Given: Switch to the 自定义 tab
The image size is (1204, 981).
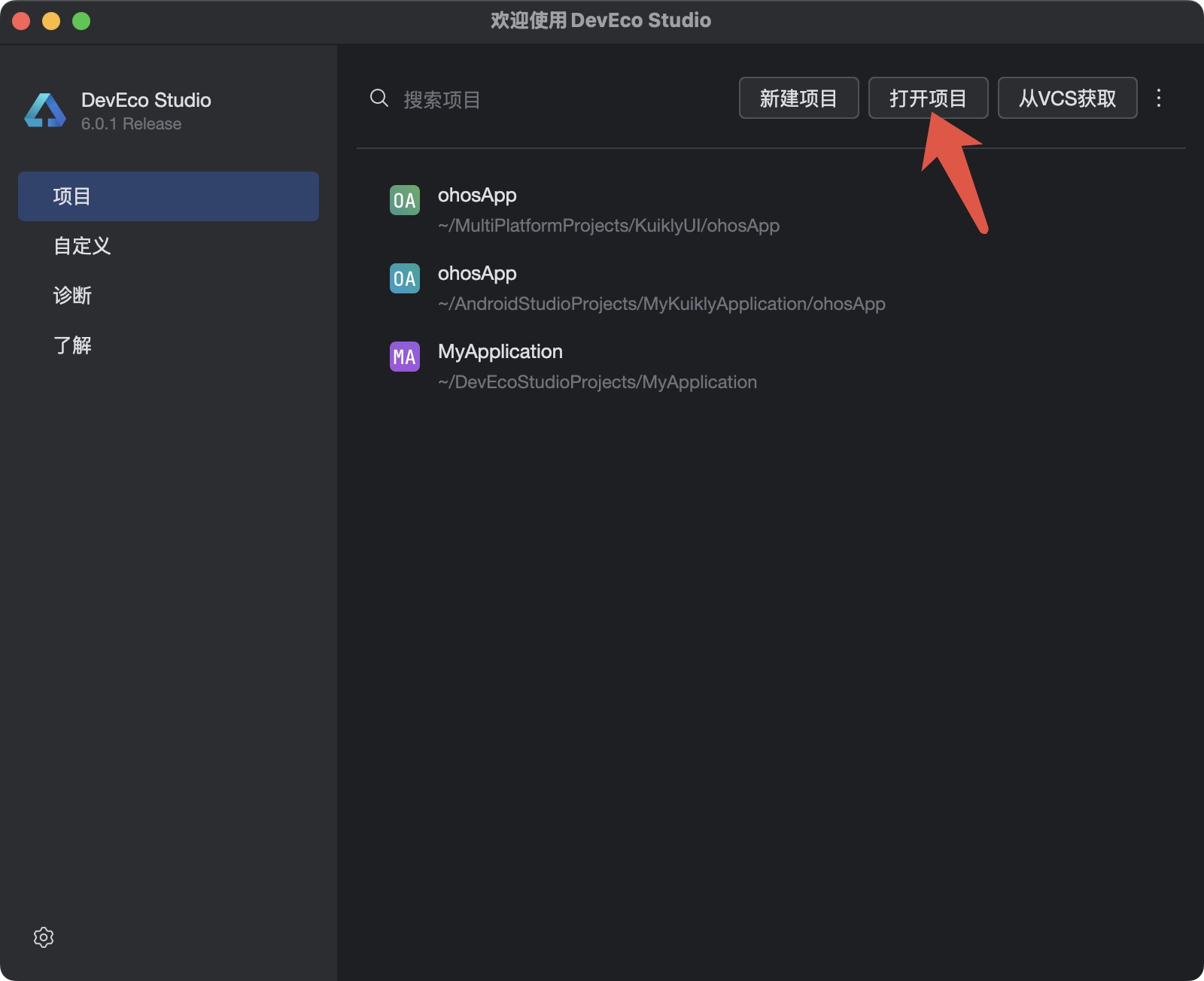Looking at the screenshot, I should (x=169, y=246).
